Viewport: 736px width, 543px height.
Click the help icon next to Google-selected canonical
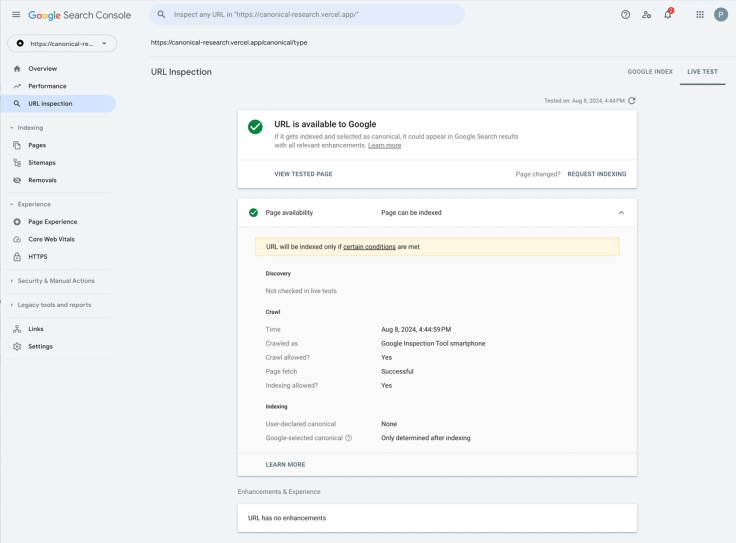coord(348,438)
